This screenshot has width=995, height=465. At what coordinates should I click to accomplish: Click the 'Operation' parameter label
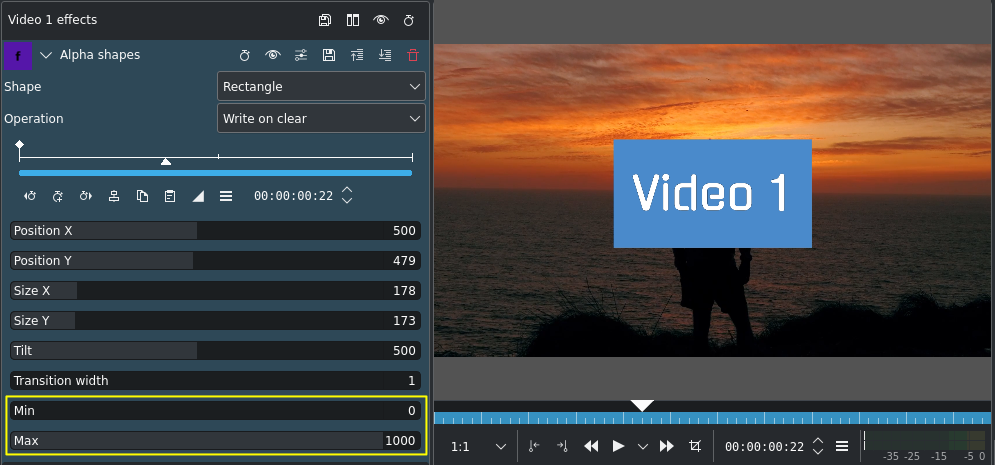34,119
